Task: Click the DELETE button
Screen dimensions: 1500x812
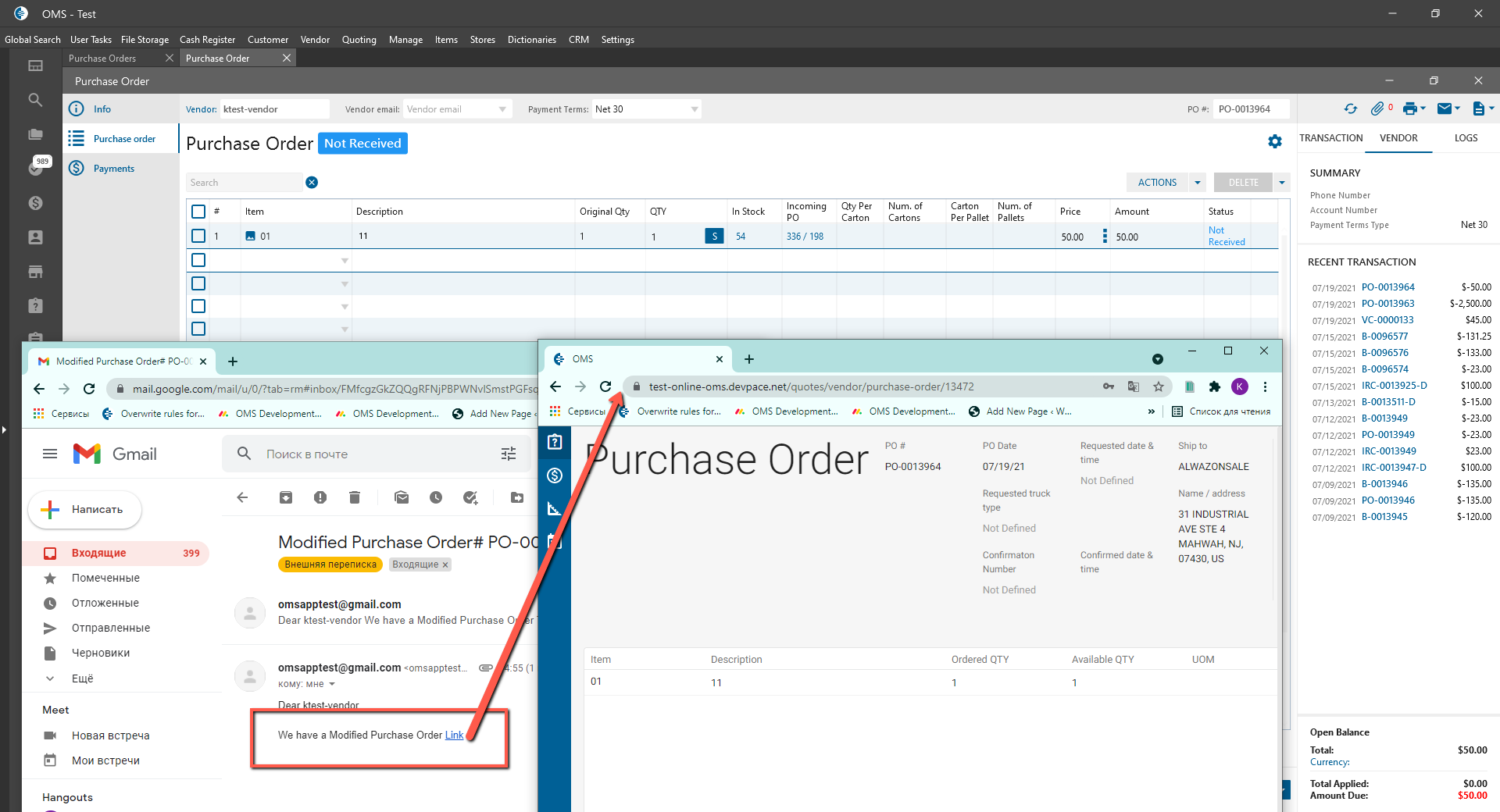Action: click(1244, 183)
